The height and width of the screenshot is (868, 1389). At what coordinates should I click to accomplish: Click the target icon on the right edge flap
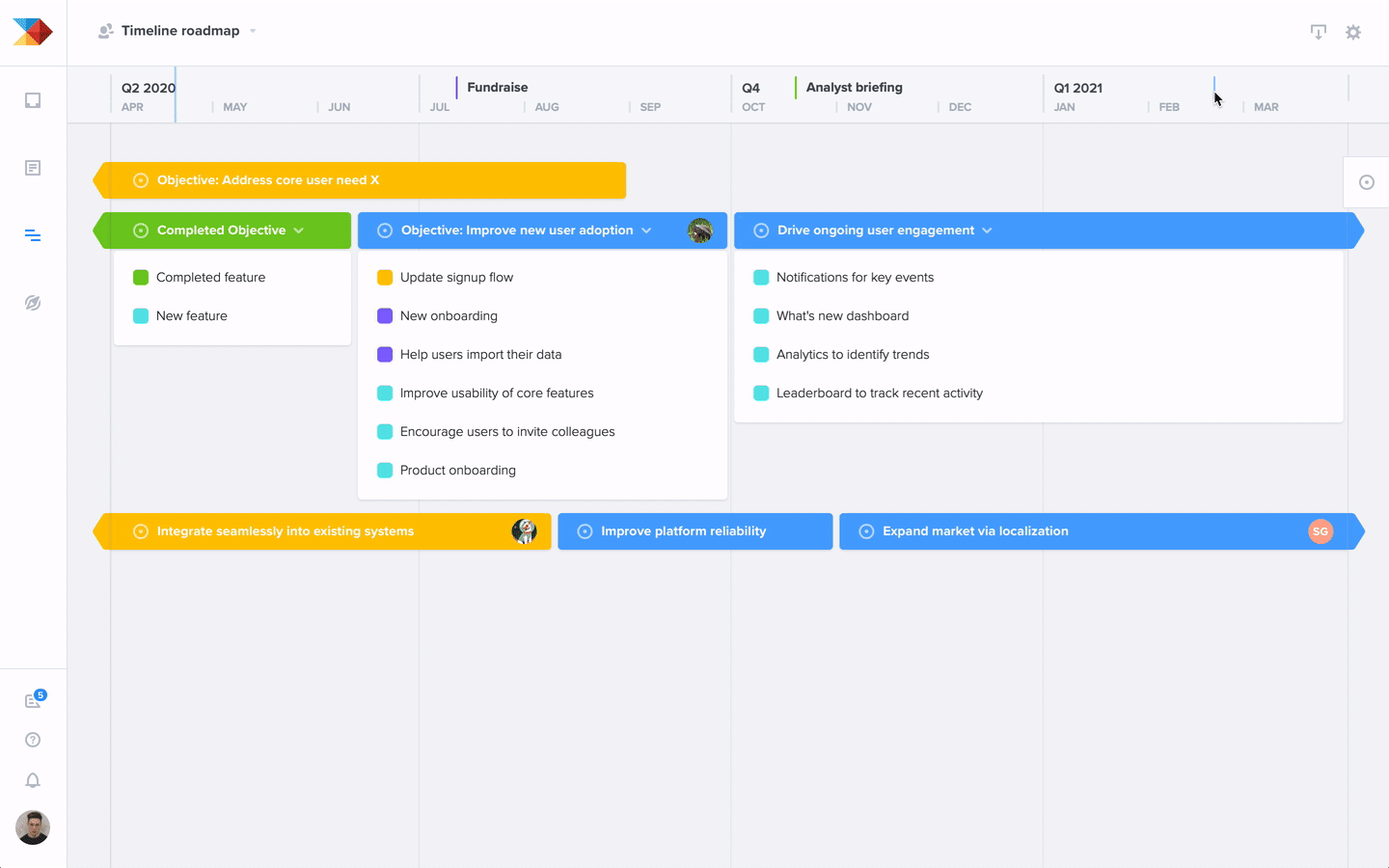1367,181
